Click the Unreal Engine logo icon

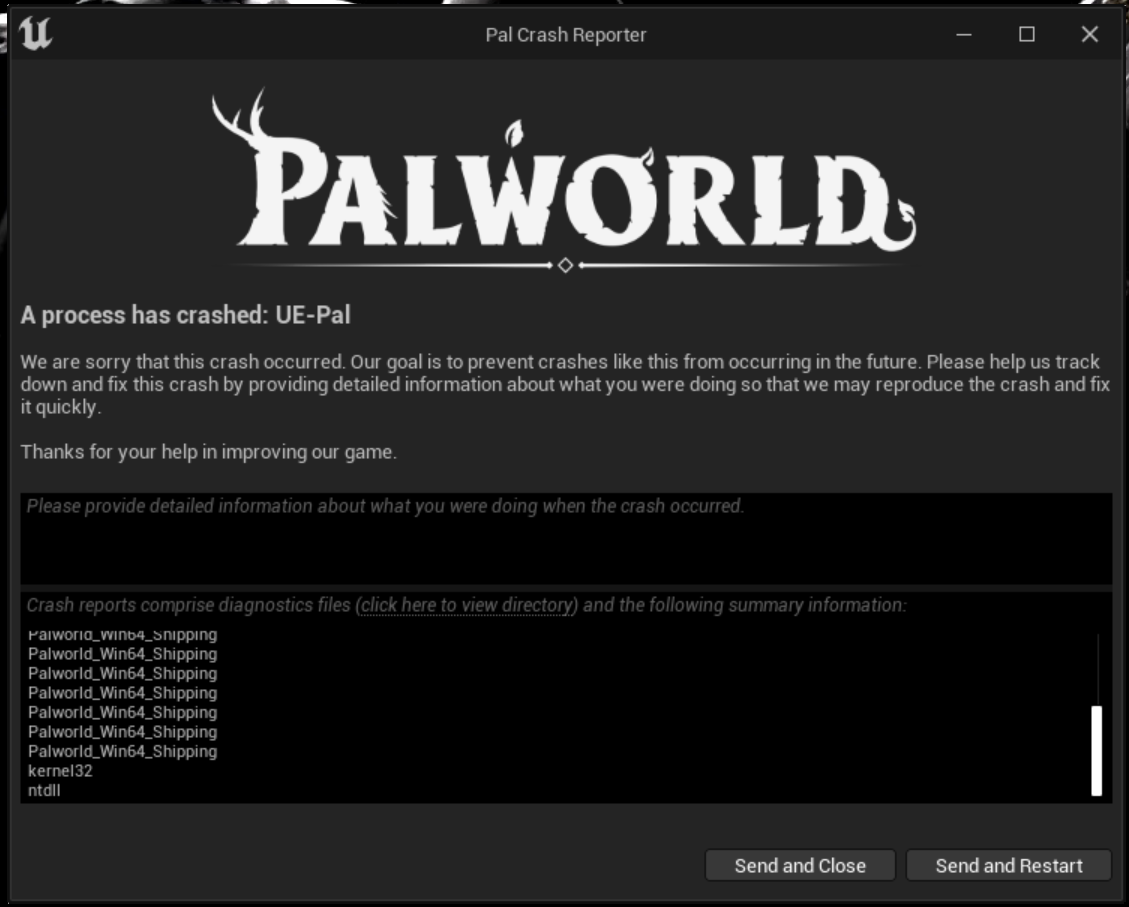[x=35, y=34]
